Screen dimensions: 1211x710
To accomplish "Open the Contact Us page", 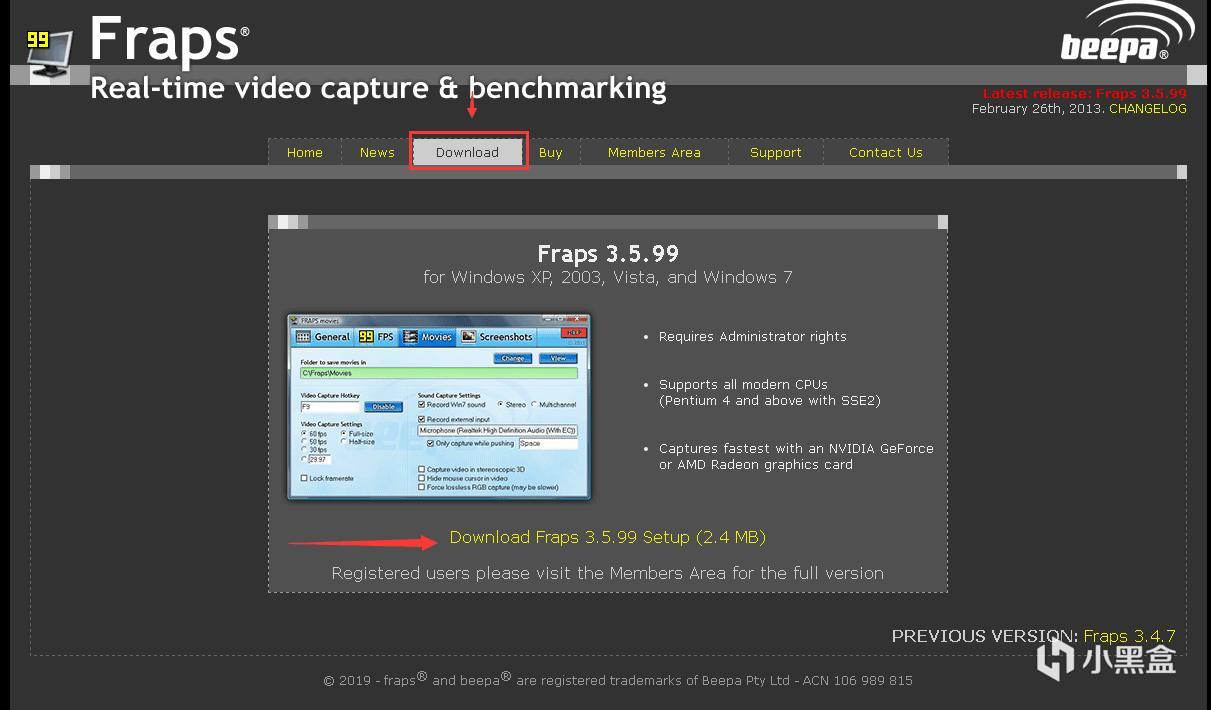I will click(x=886, y=152).
